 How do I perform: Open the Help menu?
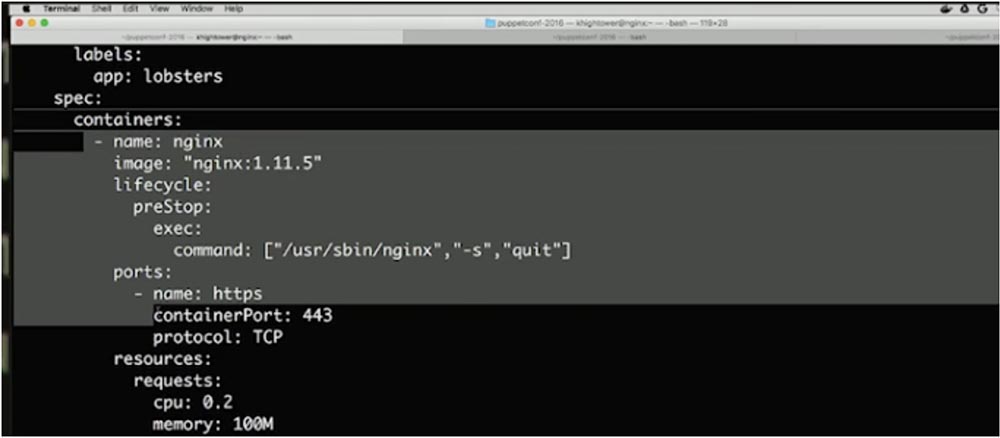tap(234, 10)
